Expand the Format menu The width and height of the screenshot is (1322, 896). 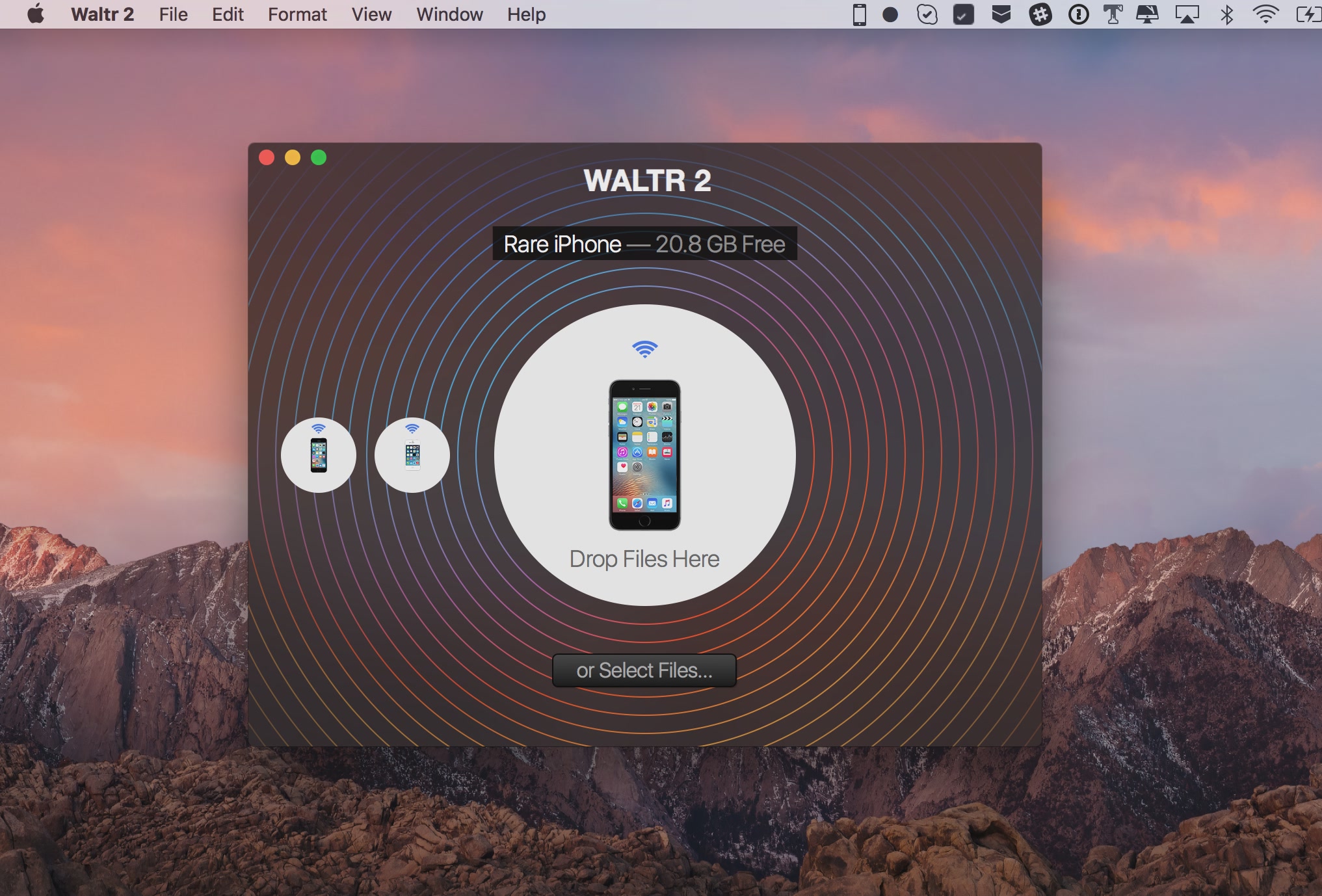point(295,14)
